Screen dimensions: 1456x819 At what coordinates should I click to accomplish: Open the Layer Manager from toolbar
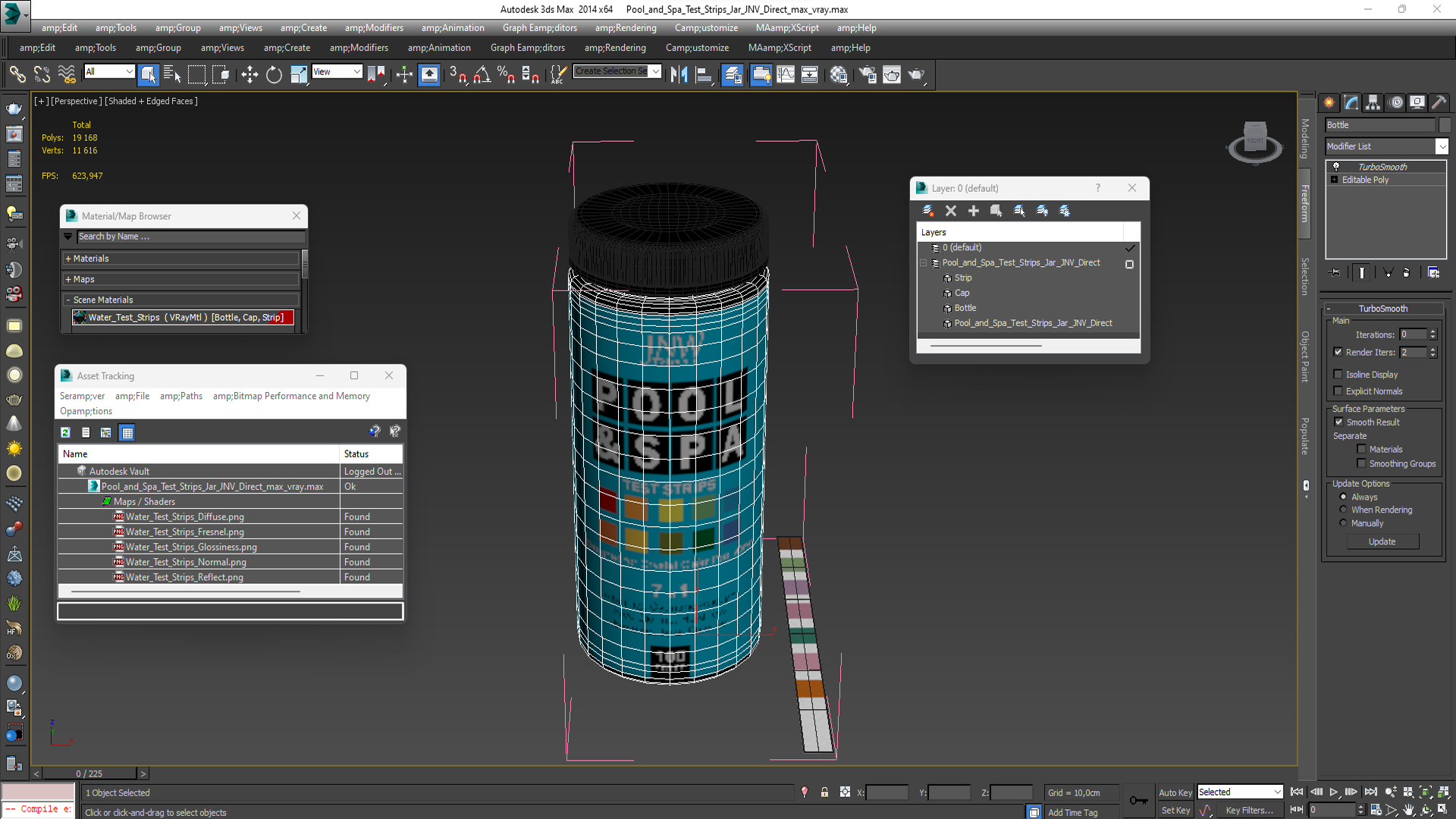click(x=733, y=74)
